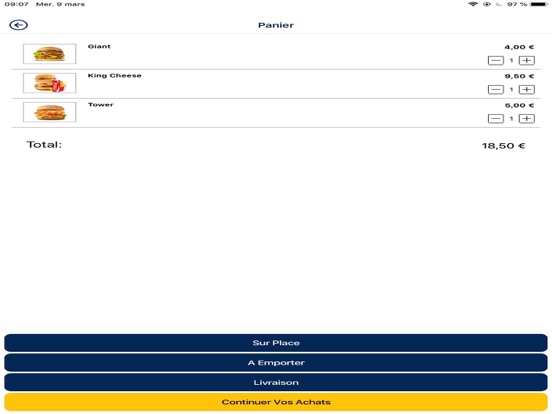Open the King Cheese menu thumbnail
The height and width of the screenshot is (414, 552).
pos(50,83)
